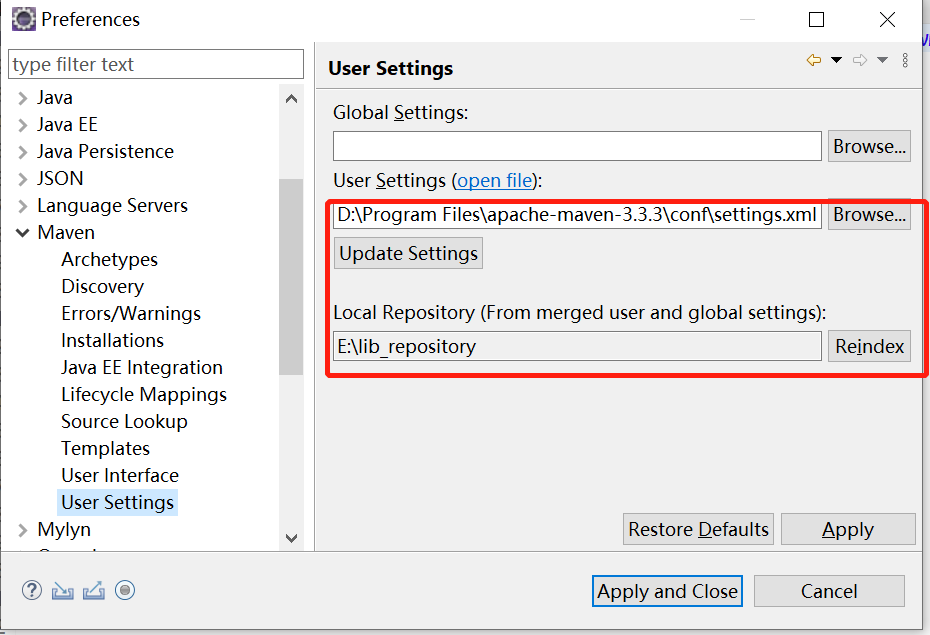Click the Help question mark icon
Screen dimensions: 930x635
[x=31, y=590]
